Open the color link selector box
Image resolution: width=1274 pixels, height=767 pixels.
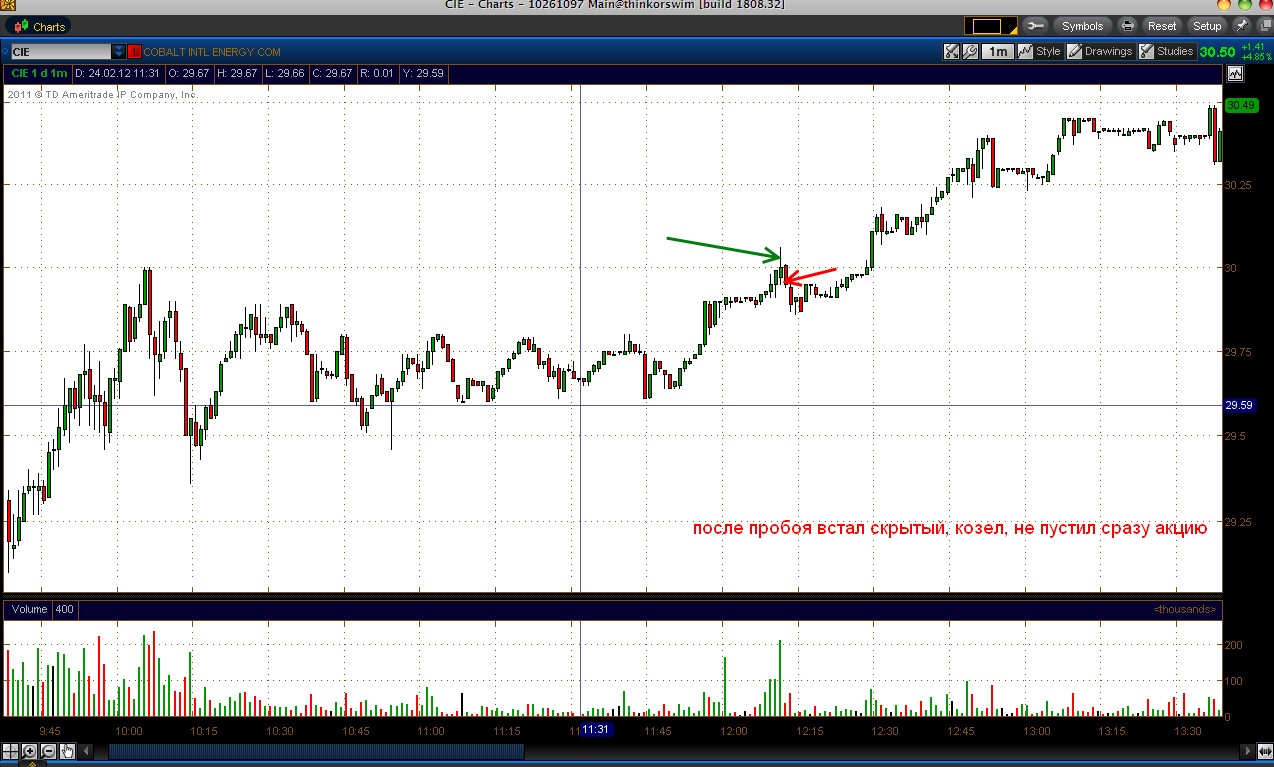coord(990,27)
